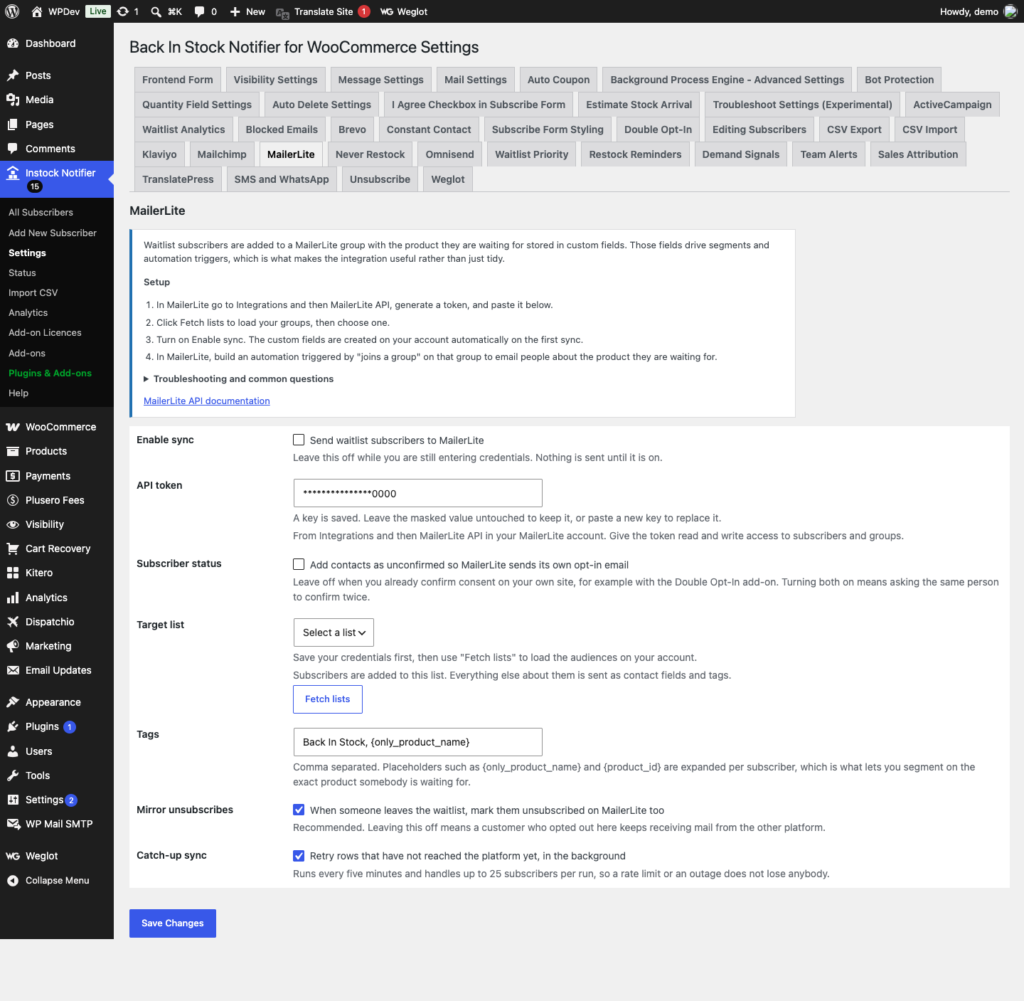Screen dimensions: 1024x1001
Task: Click the Email Updates envelope icon
Action: pyautogui.click(x=12, y=670)
